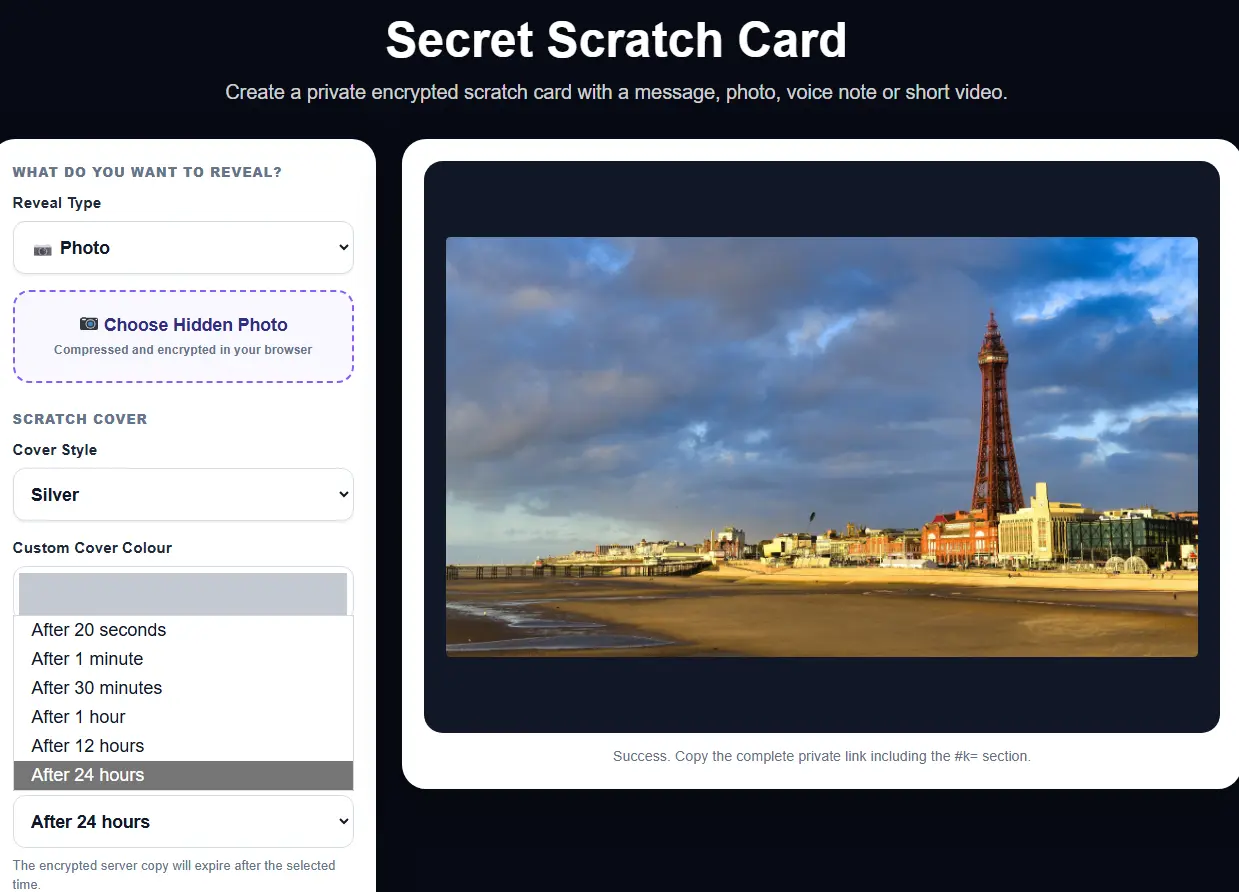Click the Custom Cover Colour label

[92, 548]
